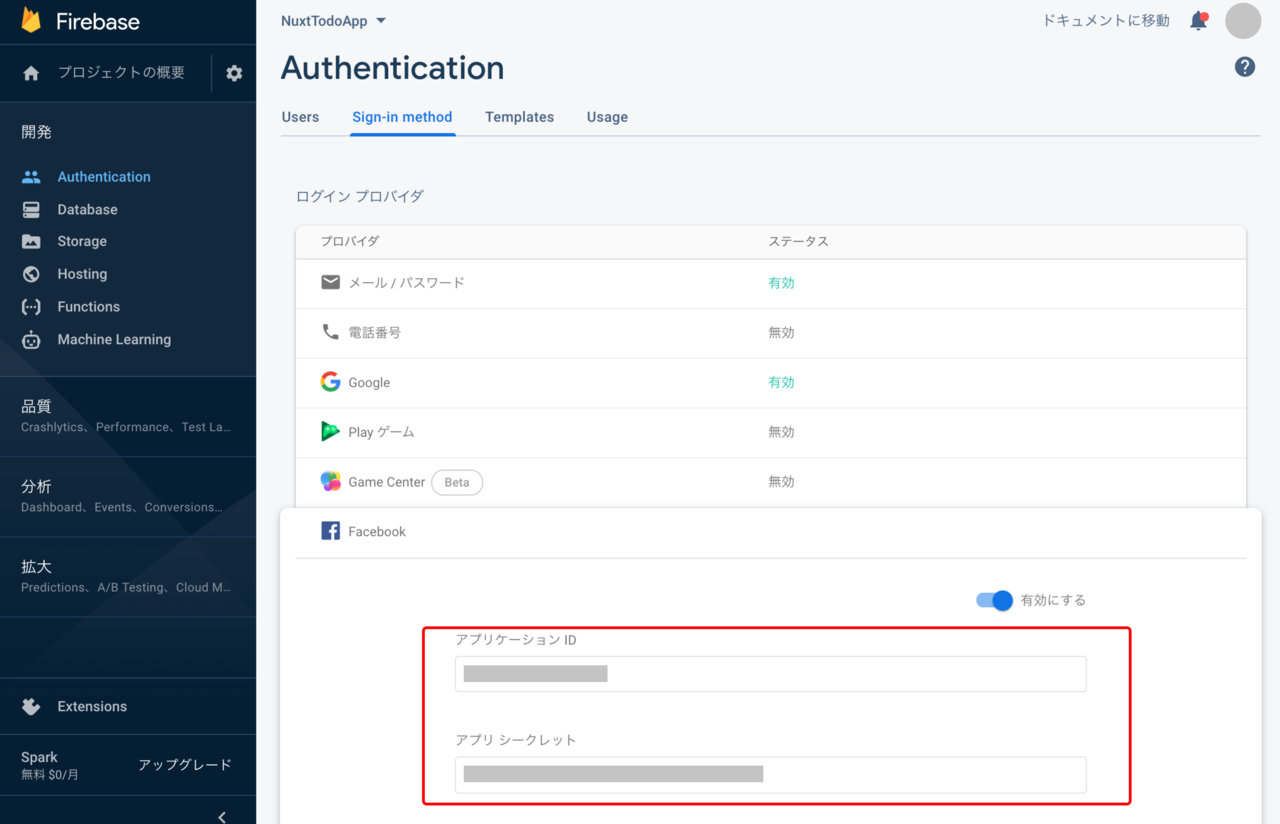Click the アプリ シークレット input field

click(x=770, y=775)
